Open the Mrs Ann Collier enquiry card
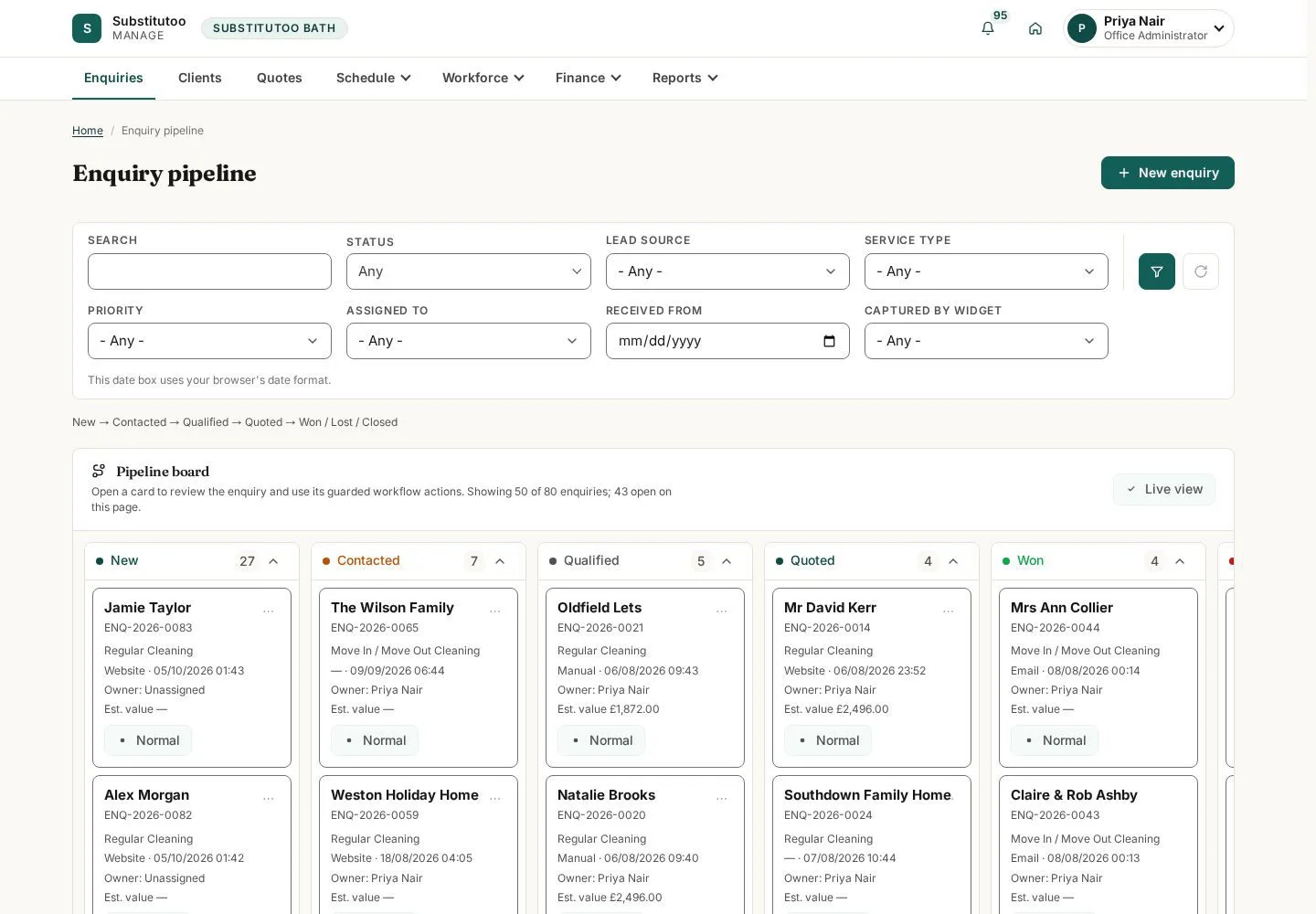Viewport: 1316px width, 914px height. 1098,677
